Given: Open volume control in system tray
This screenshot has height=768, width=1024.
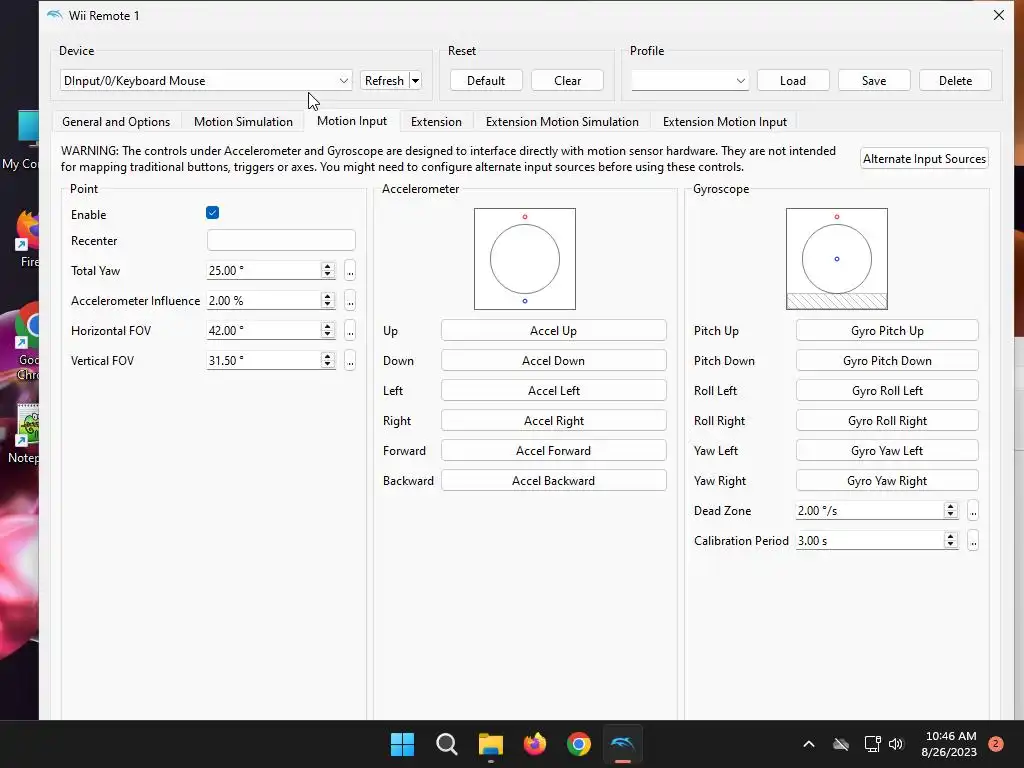Looking at the screenshot, I should (896, 744).
